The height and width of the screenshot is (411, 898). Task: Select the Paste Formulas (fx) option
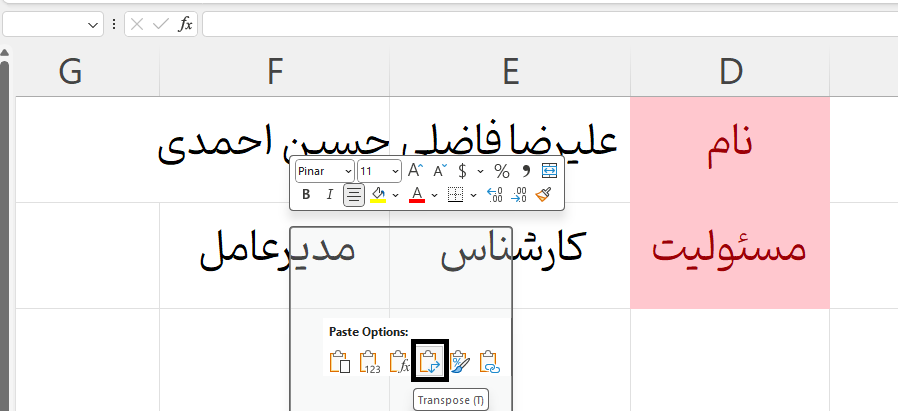point(399,361)
